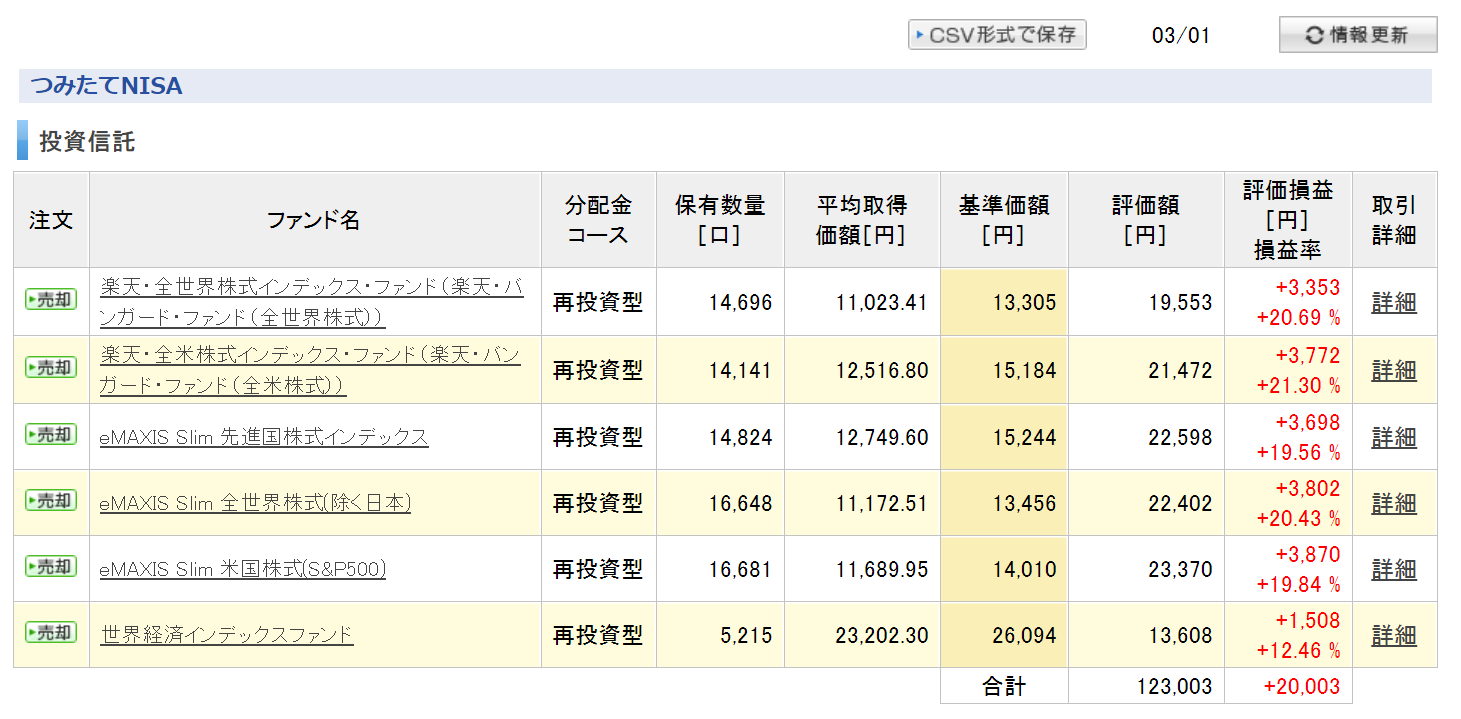Click holding quantity 16,648

[741, 504]
